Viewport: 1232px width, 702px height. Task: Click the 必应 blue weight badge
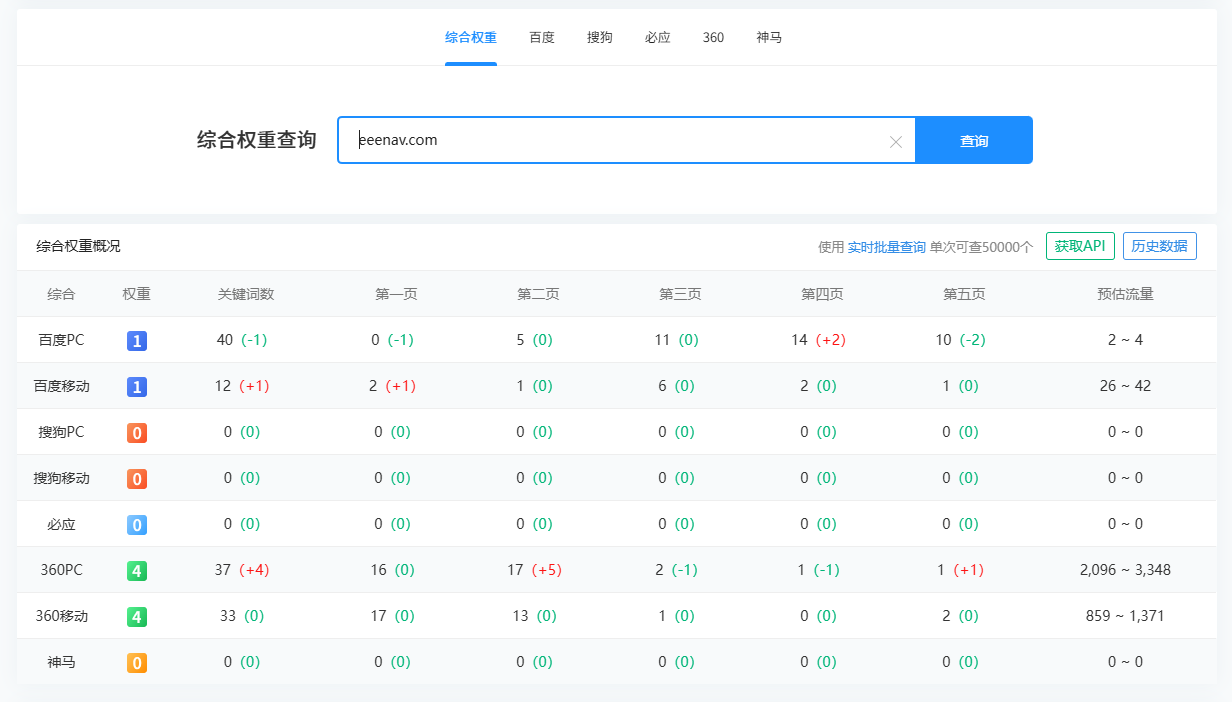click(x=137, y=525)
